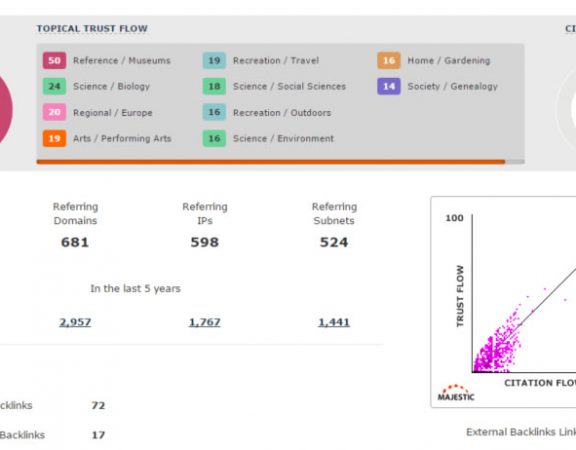The image size is (576, 450).
Task: Click the orange topical trust flow bar
Action: 271,162
